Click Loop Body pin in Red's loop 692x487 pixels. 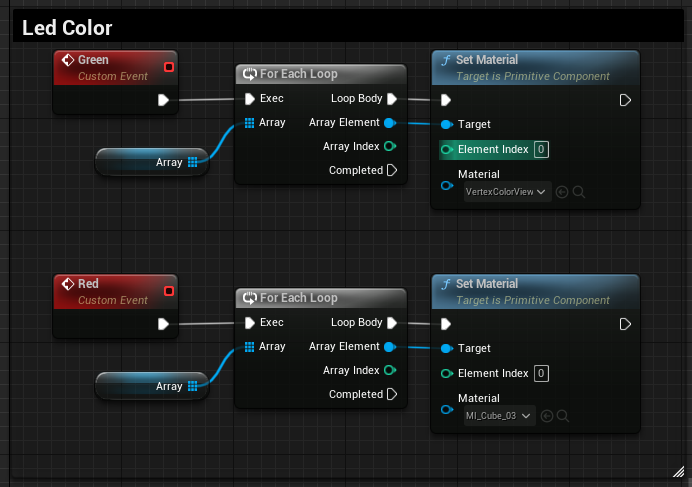click(x=391, y=323)
